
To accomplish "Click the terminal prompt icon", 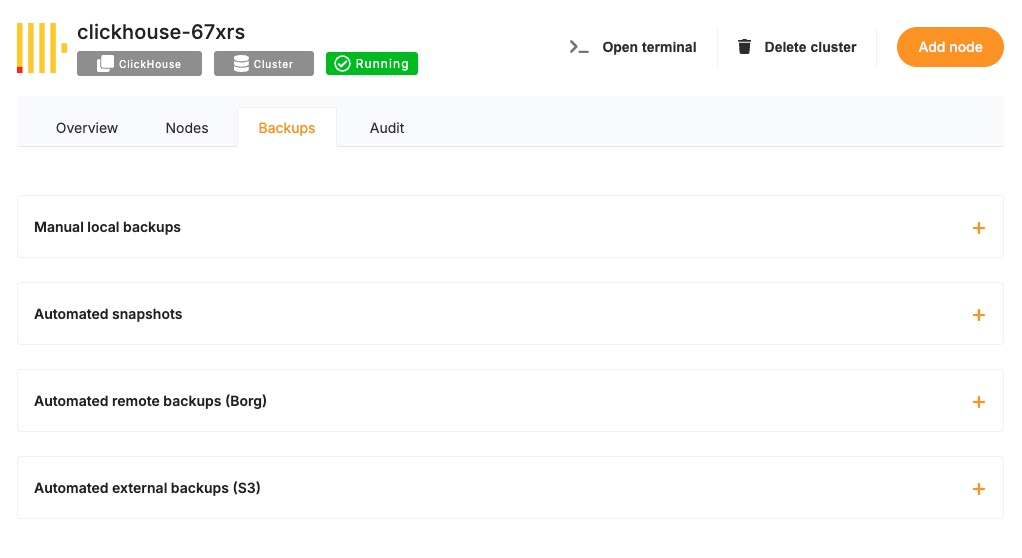I will coord(579,47).
